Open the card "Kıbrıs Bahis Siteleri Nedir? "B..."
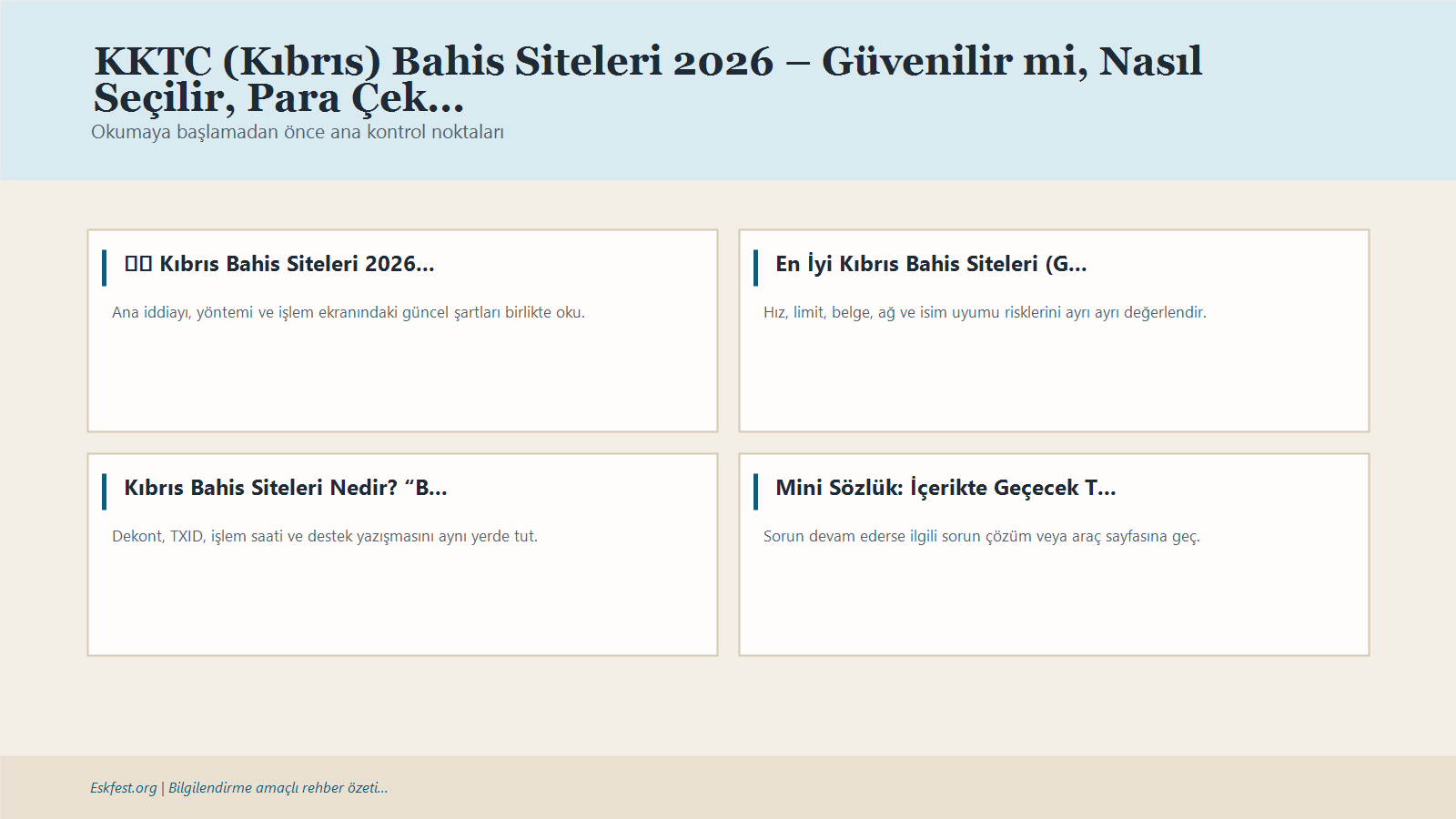Image resolution: width=1456 pixels, height=819 pixels. pos(402,554)
